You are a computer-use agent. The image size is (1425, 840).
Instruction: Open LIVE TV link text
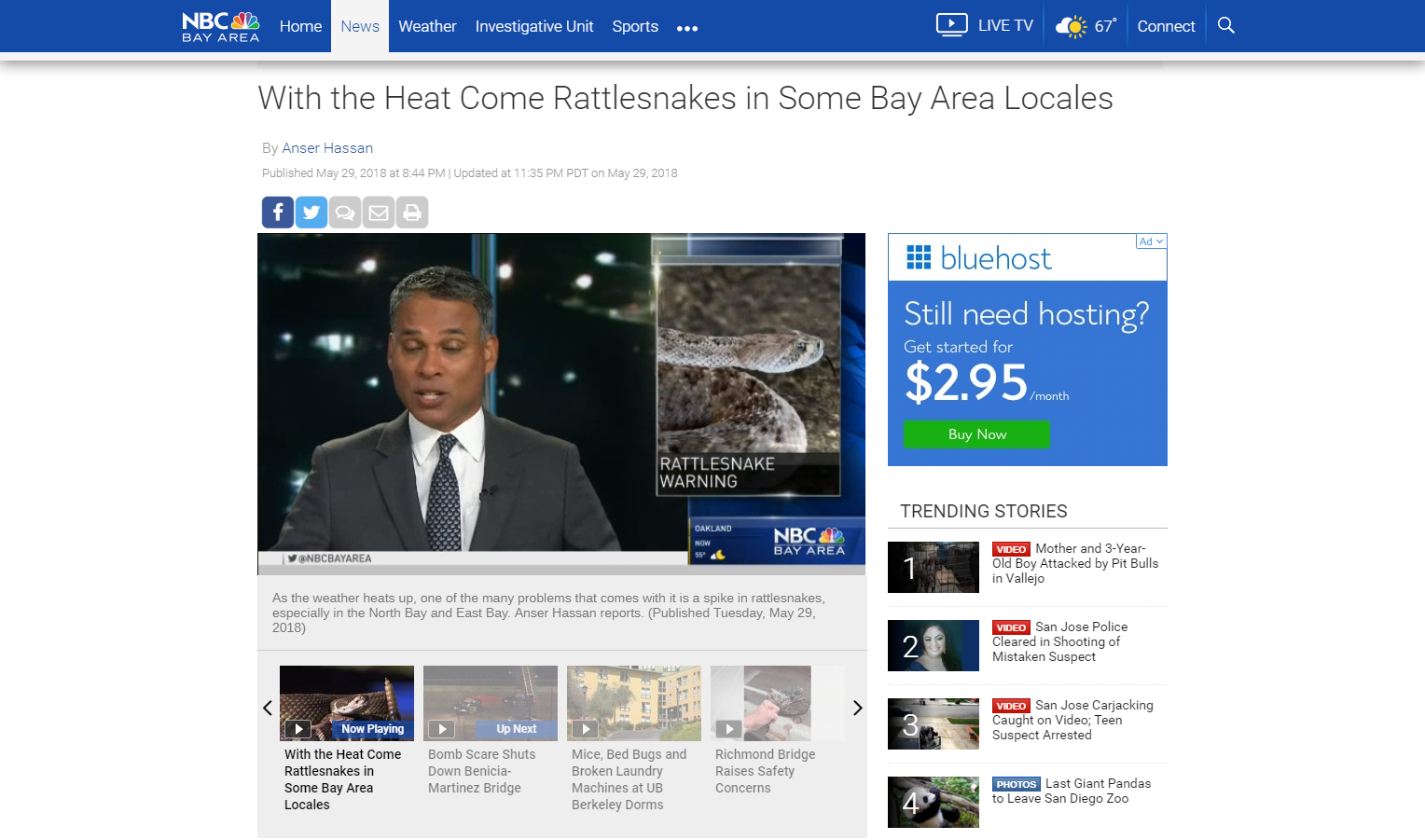point(1005,26)
